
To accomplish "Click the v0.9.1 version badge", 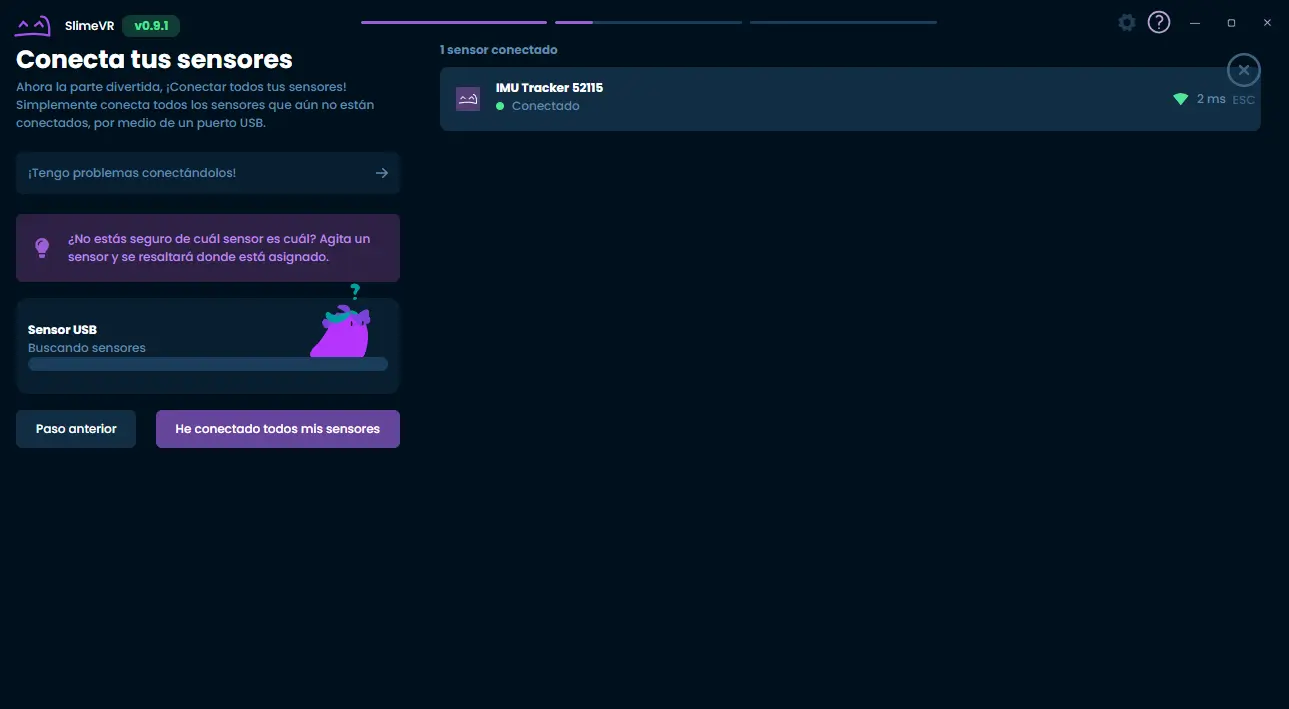I will [x=151, y=26].
